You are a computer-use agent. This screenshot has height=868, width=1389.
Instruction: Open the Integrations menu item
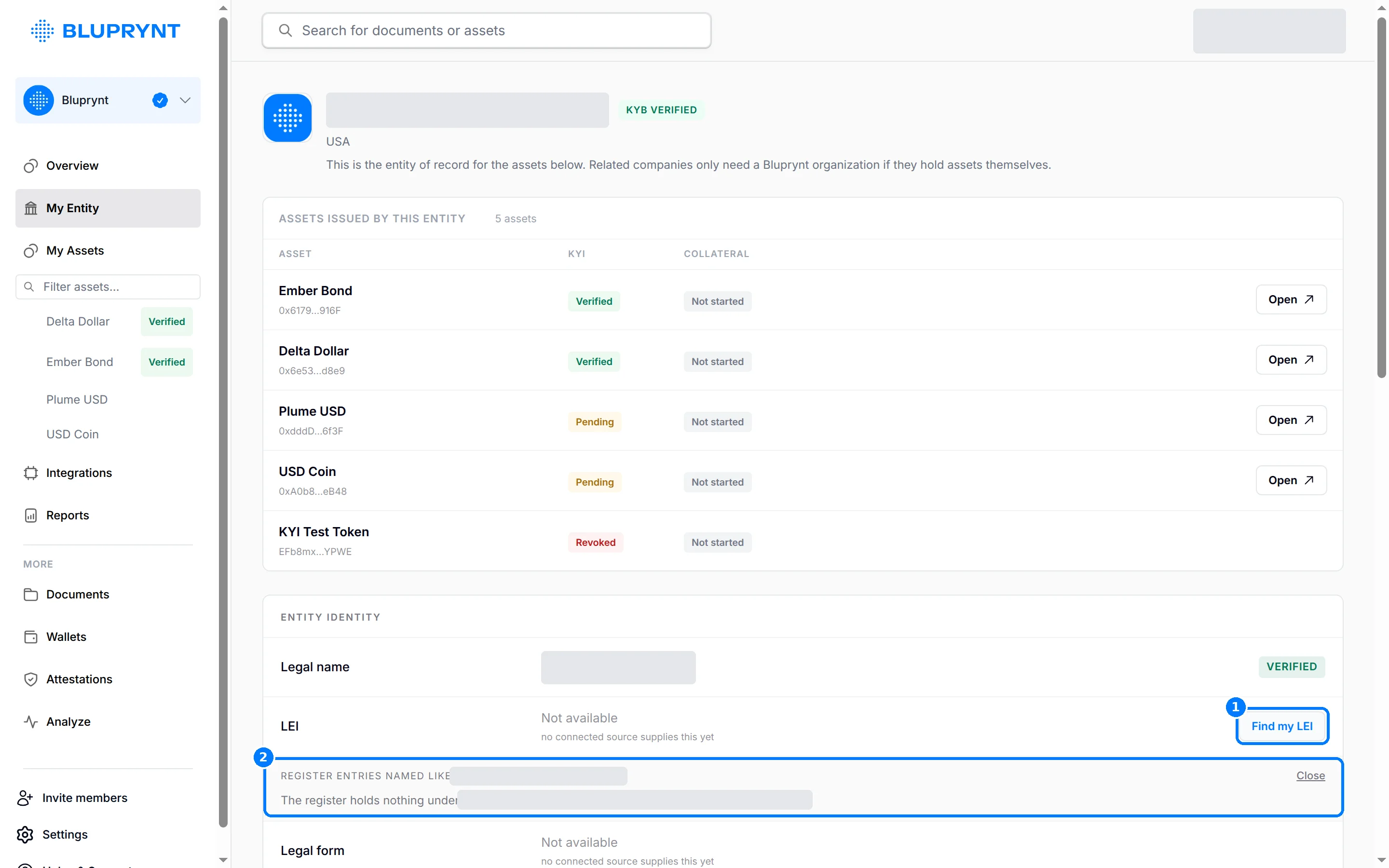(108, 473)
